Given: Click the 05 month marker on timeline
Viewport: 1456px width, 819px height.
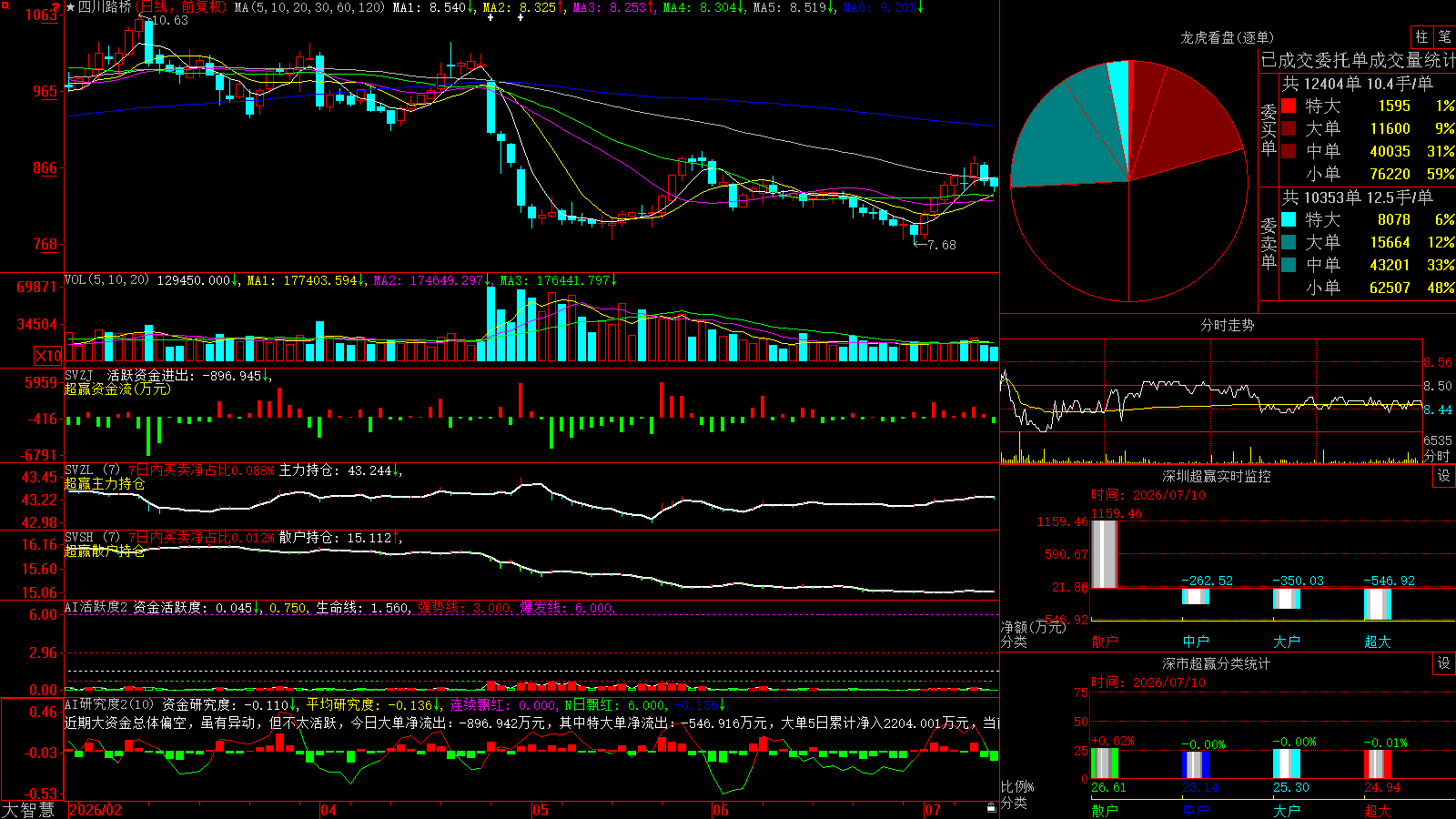Looking at the screenshot, I should 540,810.
